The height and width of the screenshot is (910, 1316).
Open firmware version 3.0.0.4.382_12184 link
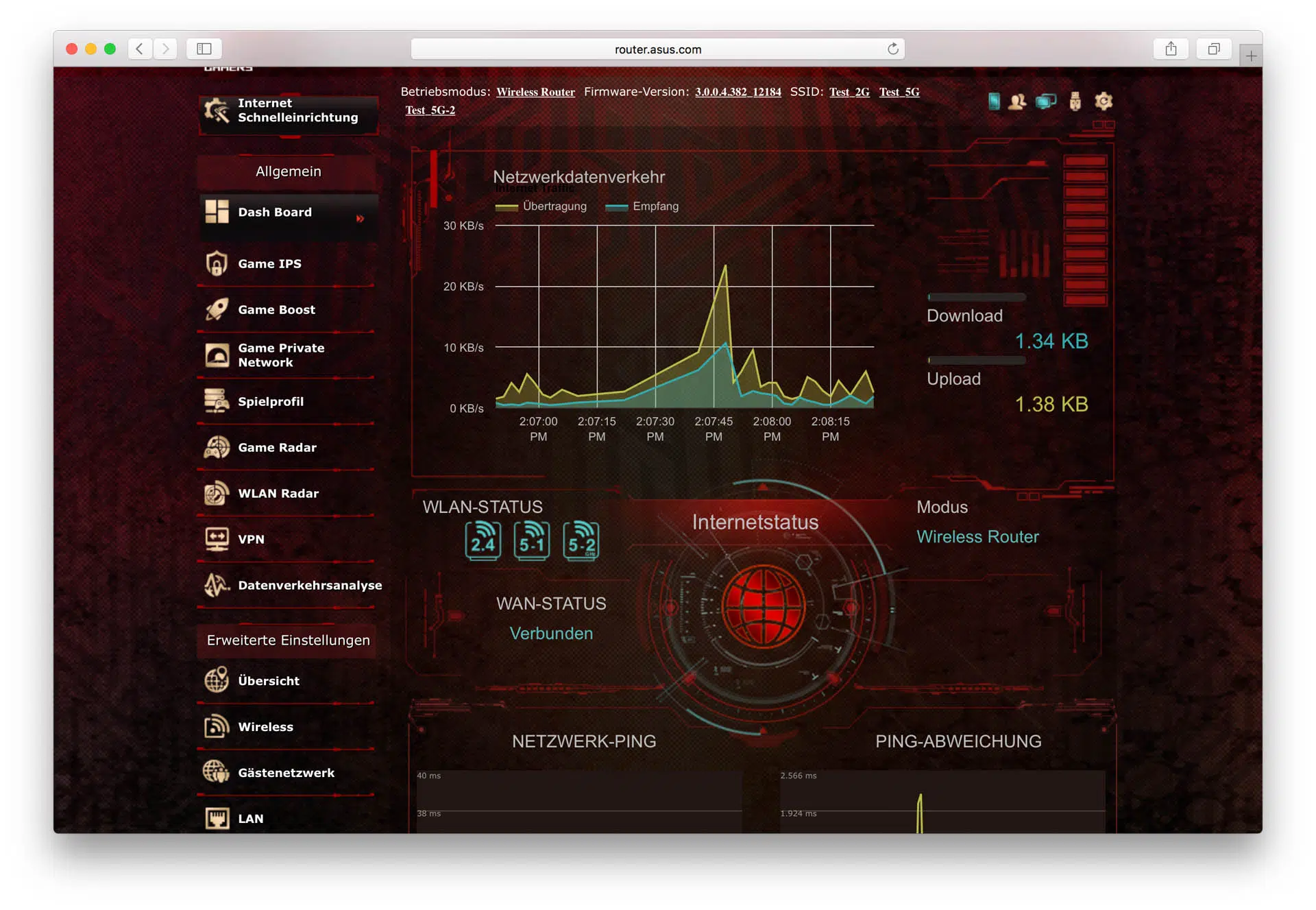click(x=738, y=92)
